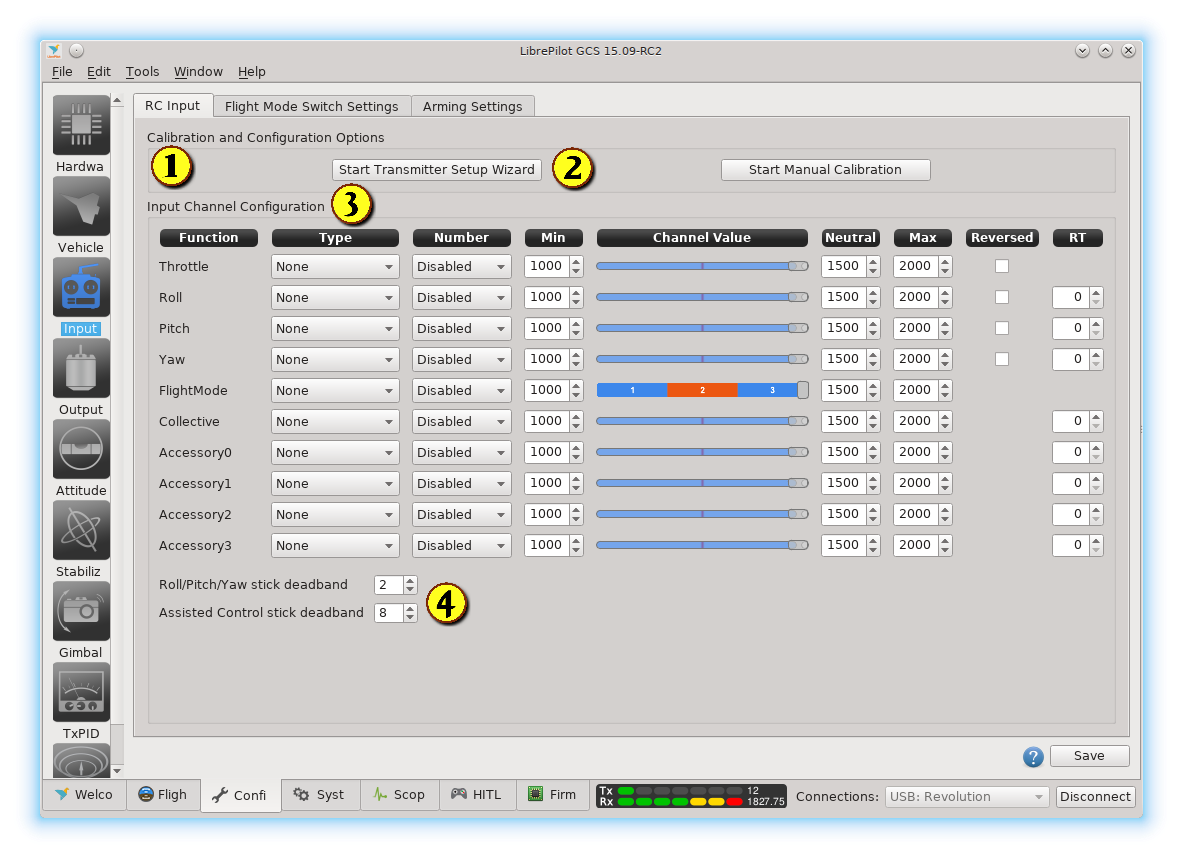This screenshot has height=858, width=1183.
Task: Open the TxPID gauge icon
Action: pyautogui.click(x=81, y=693)
